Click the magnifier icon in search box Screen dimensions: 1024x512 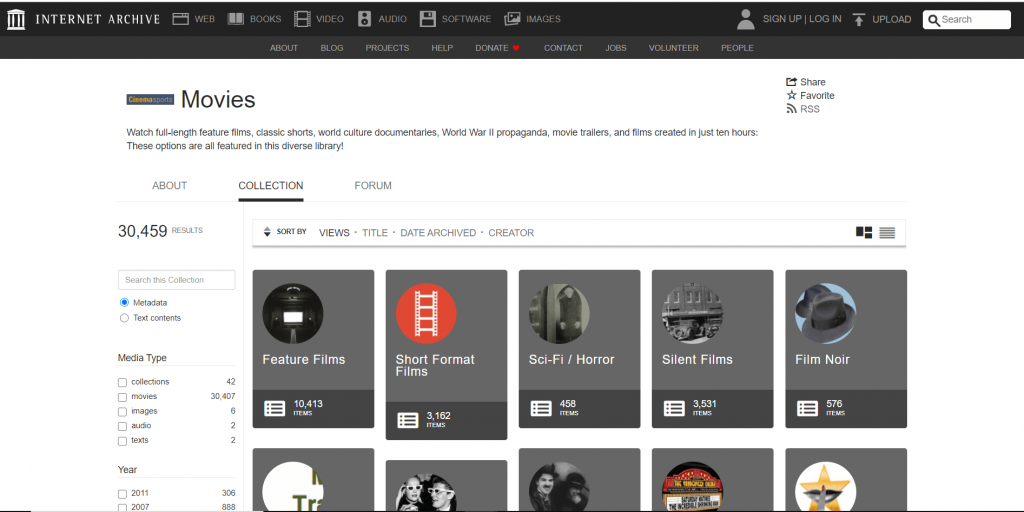934,20
